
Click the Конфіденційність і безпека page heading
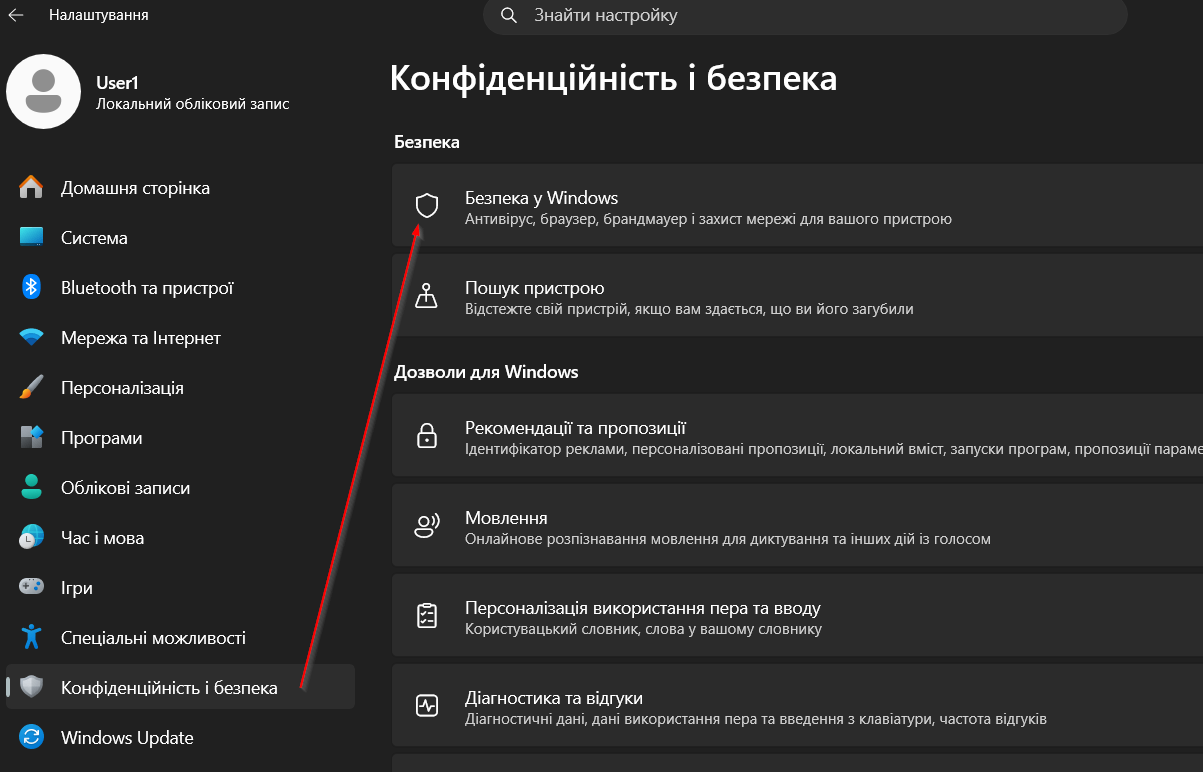coord(613,78)
